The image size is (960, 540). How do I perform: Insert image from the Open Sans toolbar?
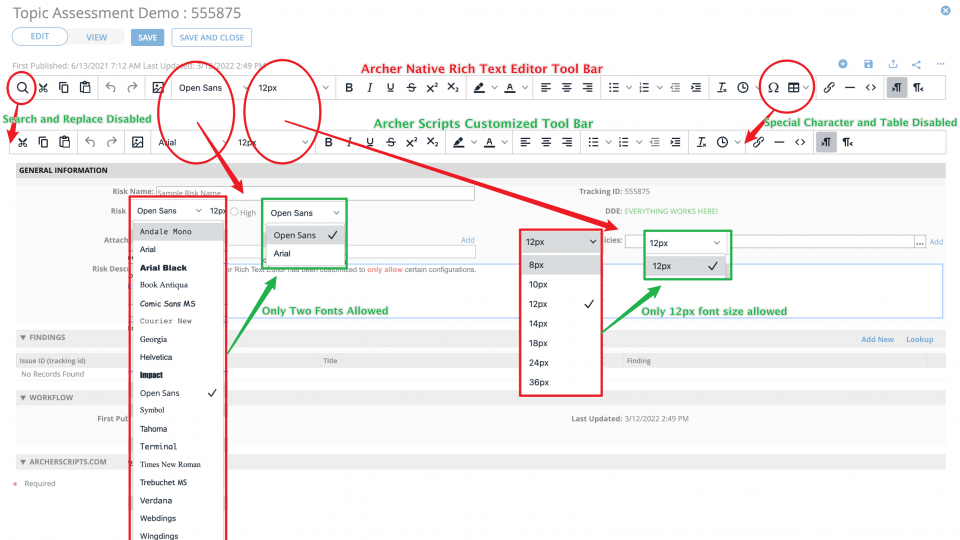(x=158, y=88)
